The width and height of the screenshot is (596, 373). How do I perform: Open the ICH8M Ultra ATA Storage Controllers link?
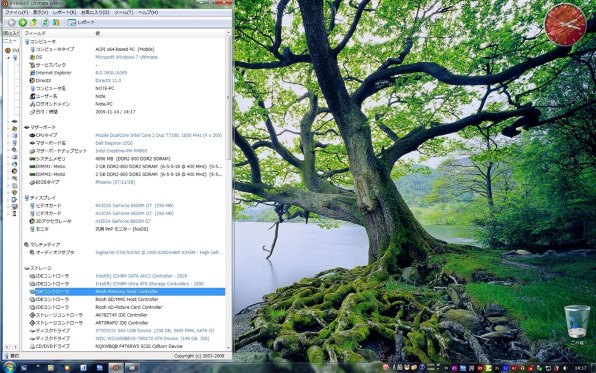[x=149, y=284]
